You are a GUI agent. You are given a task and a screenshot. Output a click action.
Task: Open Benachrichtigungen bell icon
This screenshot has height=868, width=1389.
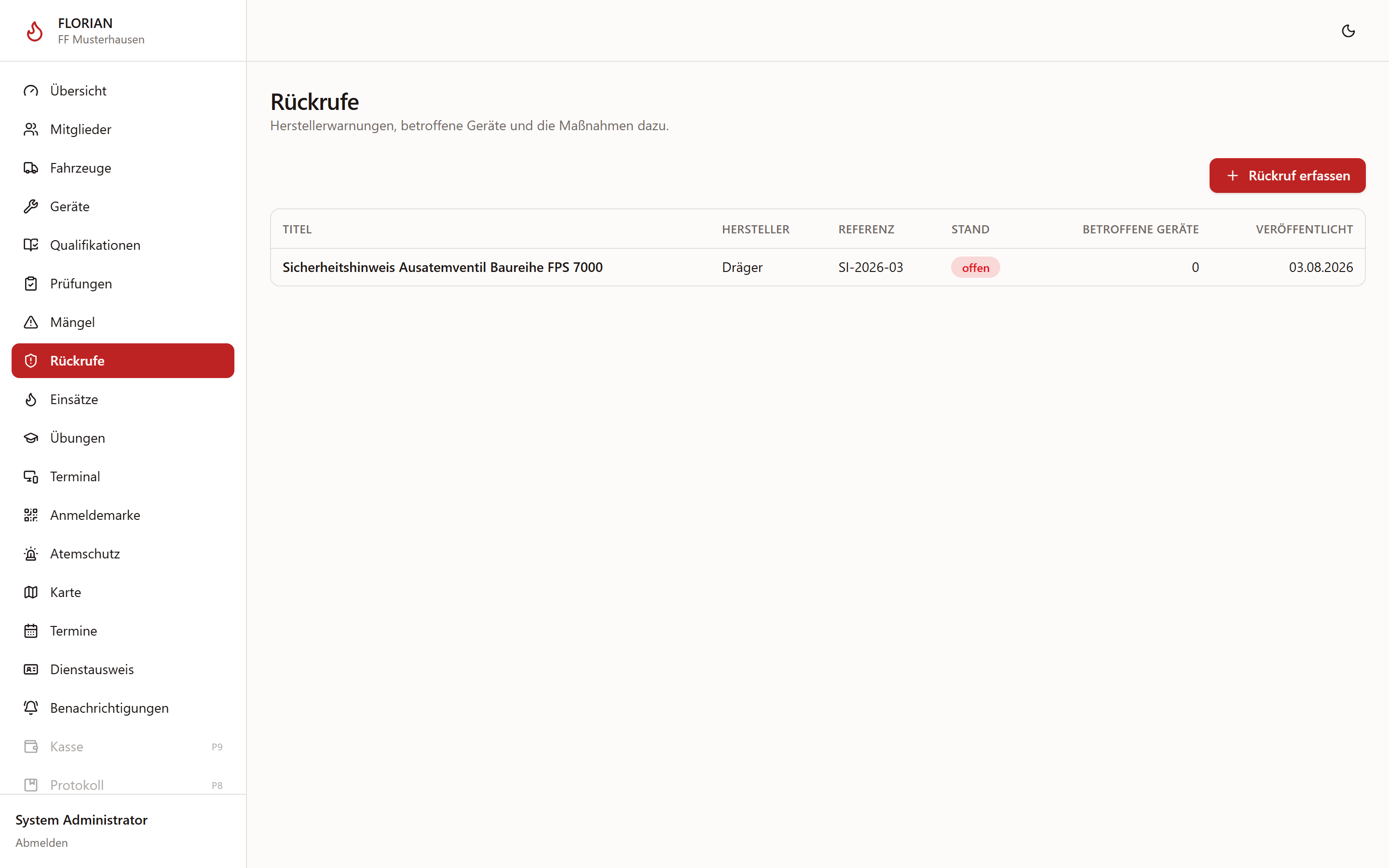pos(31,708)
